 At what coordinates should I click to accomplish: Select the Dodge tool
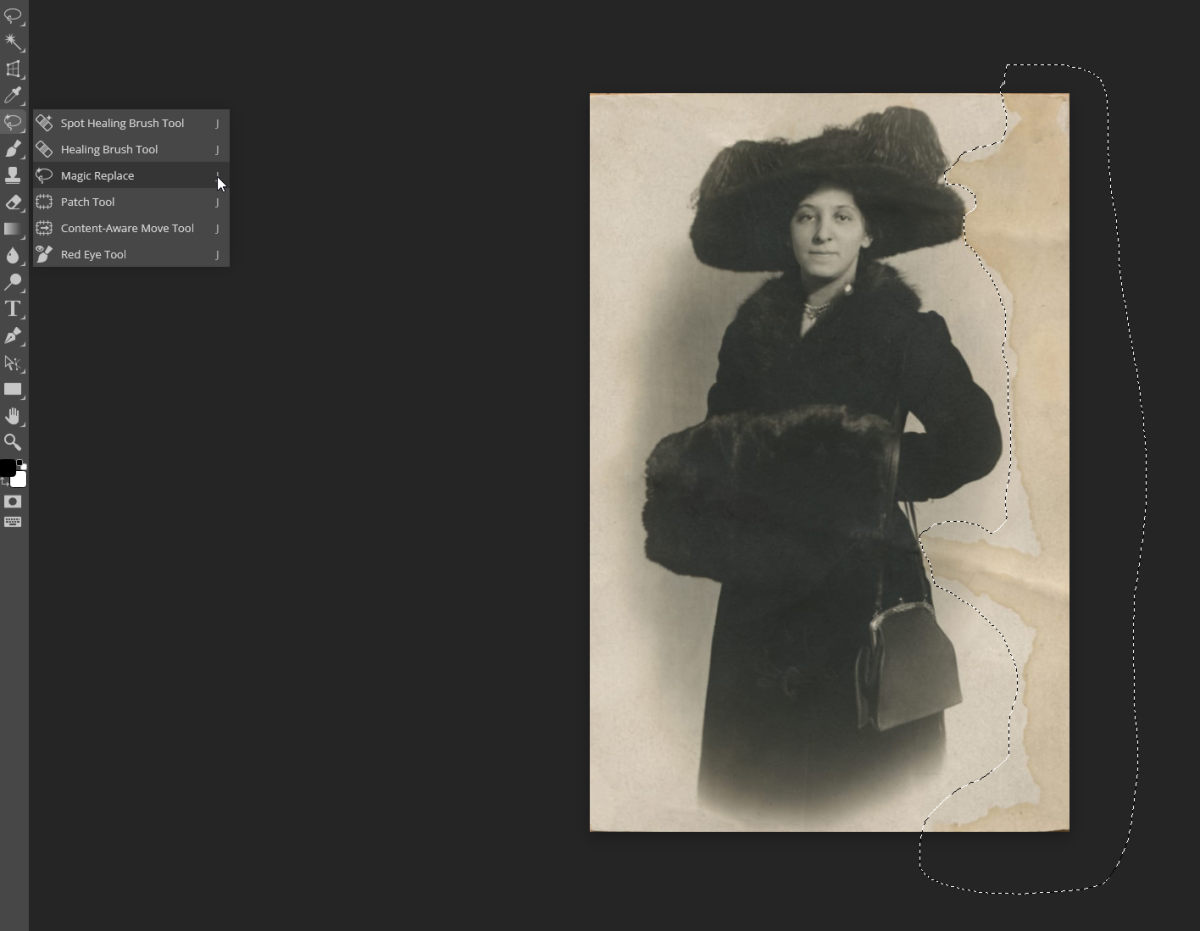coord(13,282)
